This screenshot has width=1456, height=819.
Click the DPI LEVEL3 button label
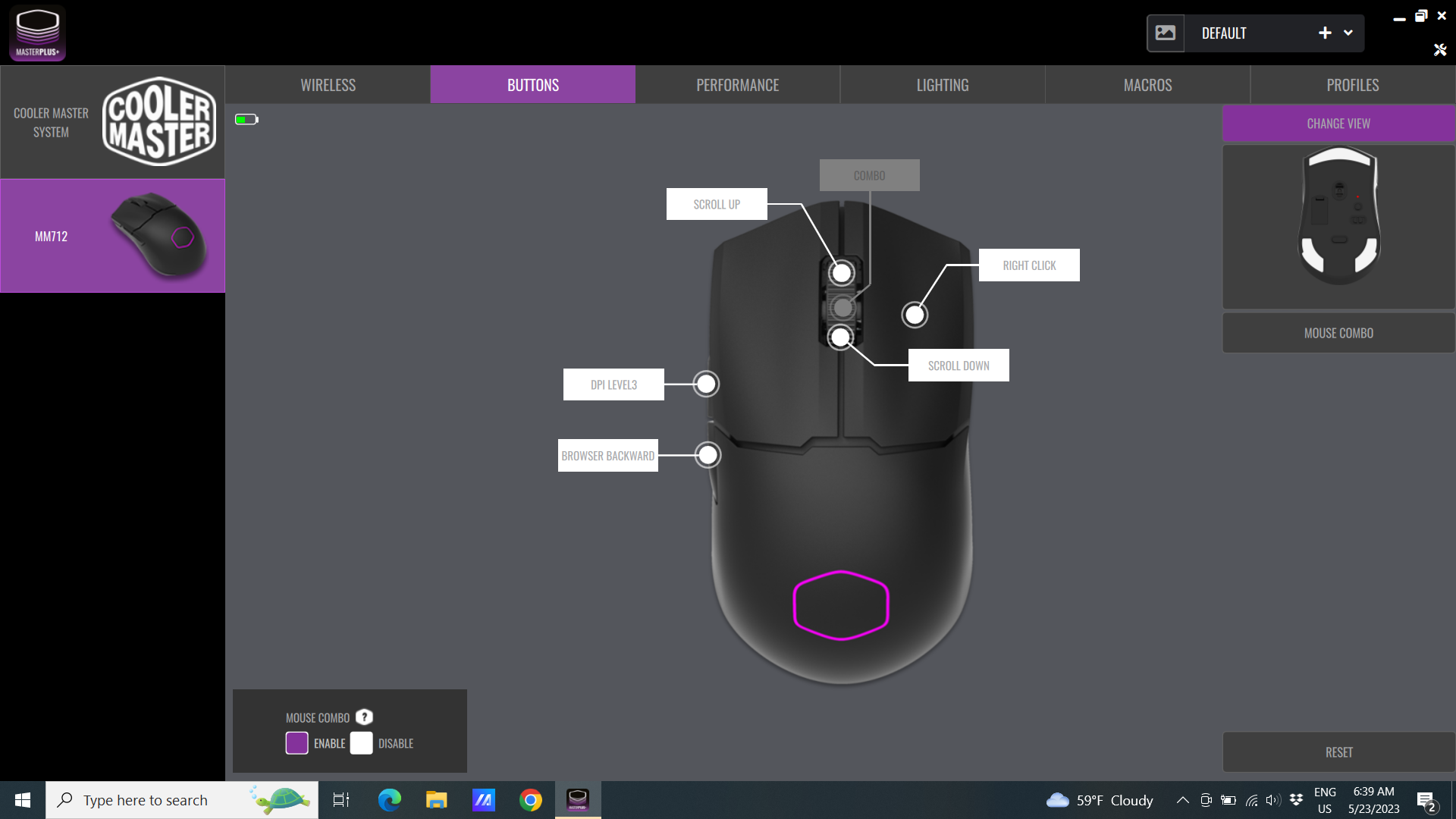613,384
